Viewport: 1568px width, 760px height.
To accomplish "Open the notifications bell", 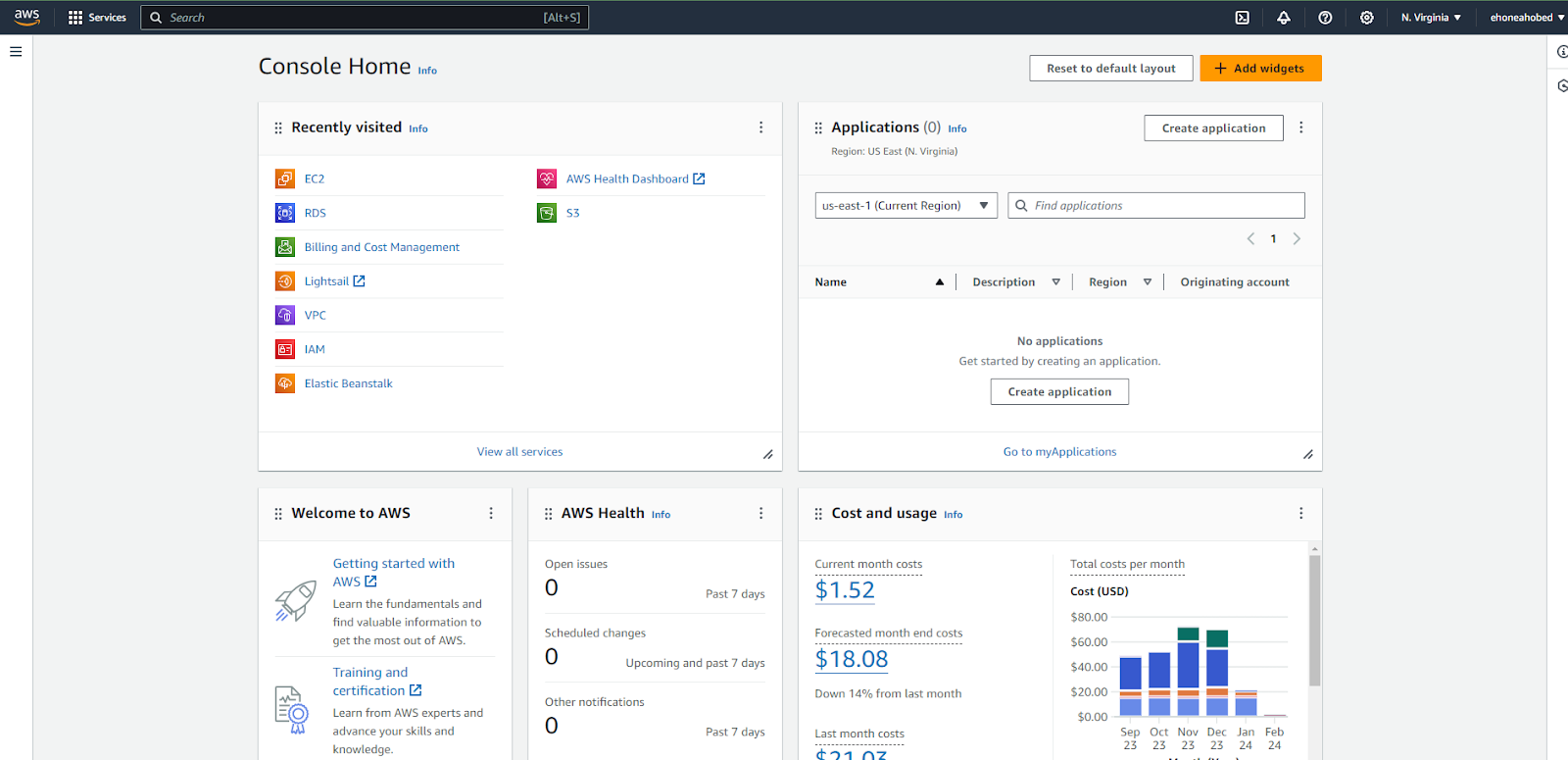I will [x=1284, y=18].
